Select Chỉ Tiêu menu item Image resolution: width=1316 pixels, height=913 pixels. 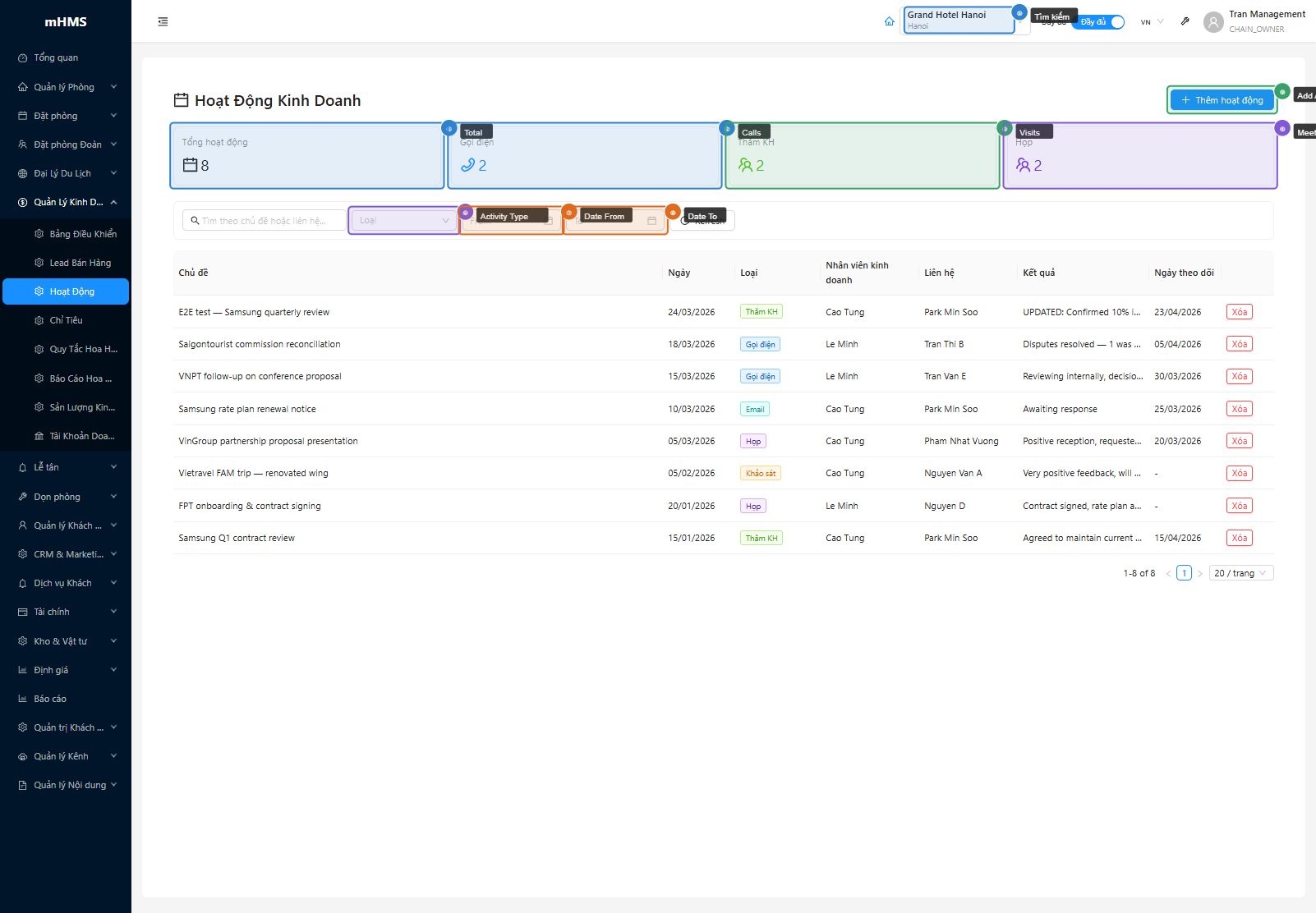pos(66,320)
